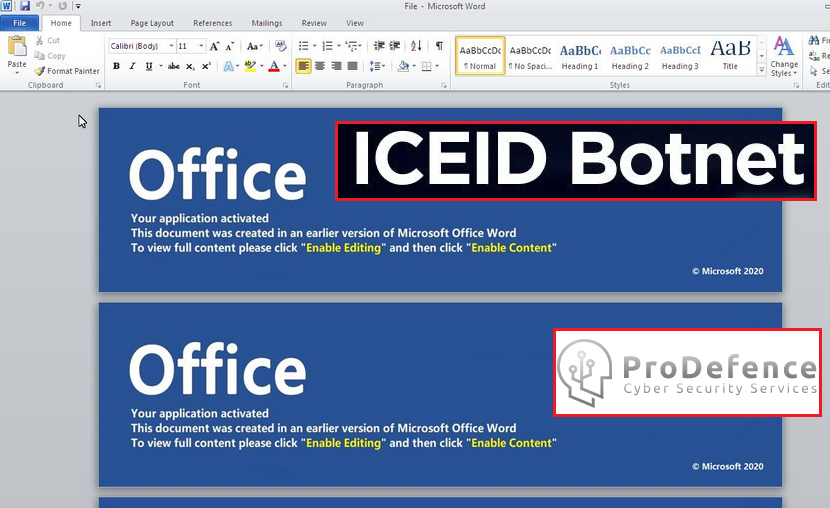
Task: Align text right
Action: tap(336, 66)
